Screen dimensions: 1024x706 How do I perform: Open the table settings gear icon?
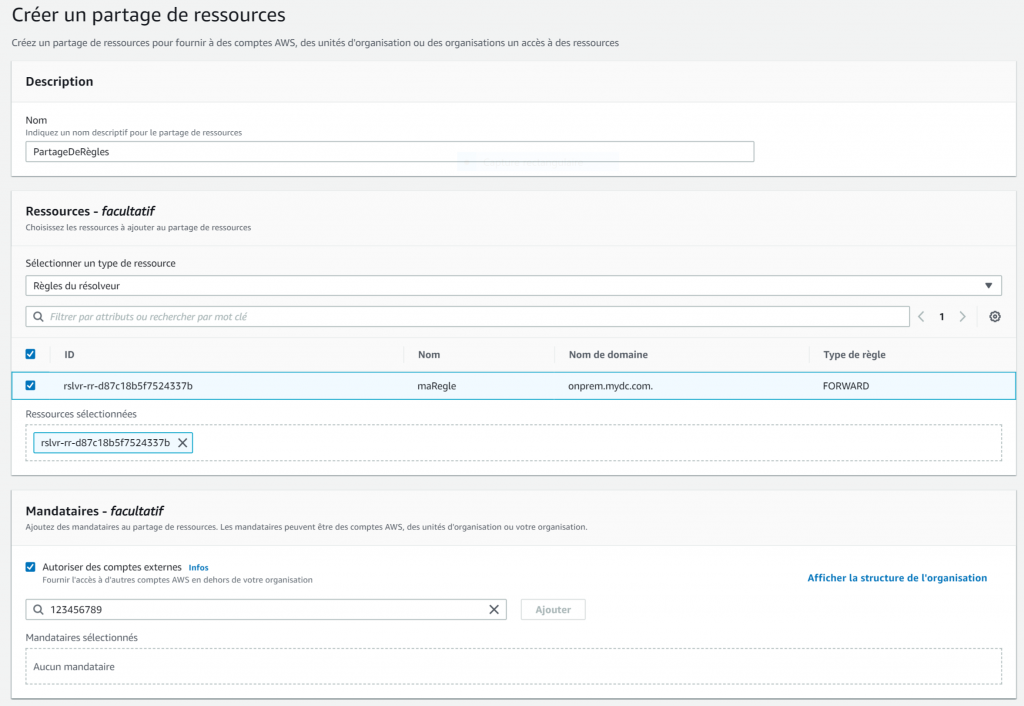[x=994, y=317]
